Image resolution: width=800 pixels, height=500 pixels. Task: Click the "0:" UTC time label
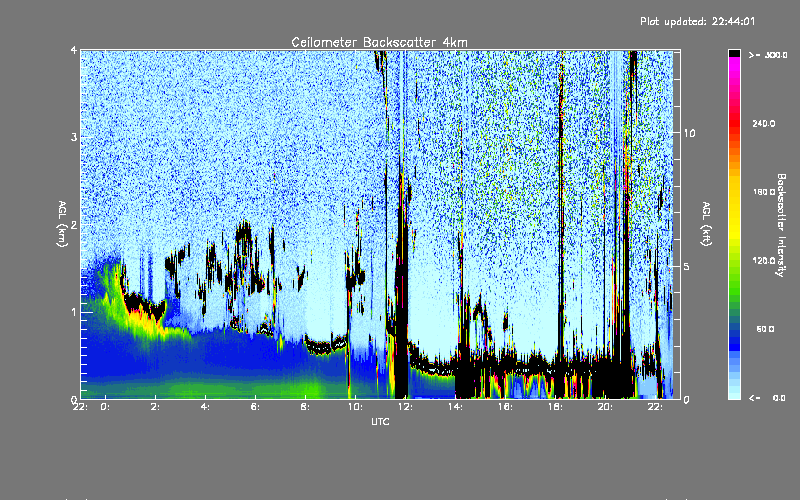tap(106, 407)
